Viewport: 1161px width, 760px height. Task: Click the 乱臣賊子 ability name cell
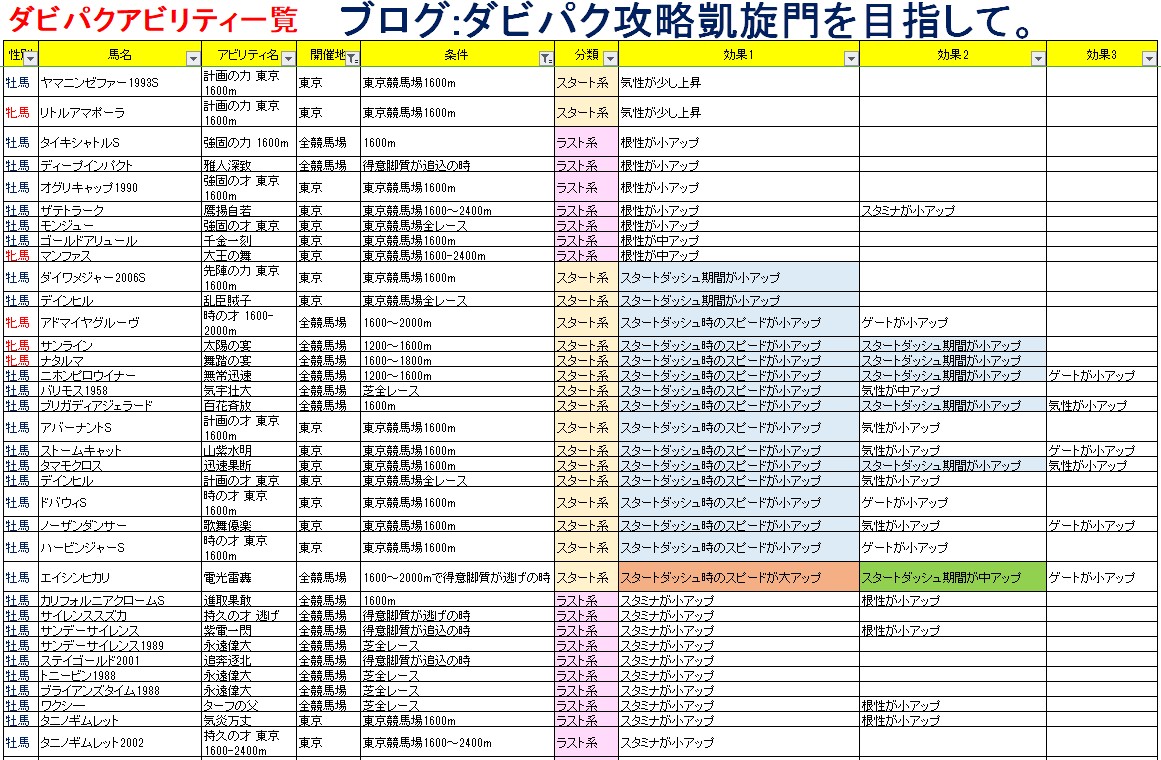tap(249, 300)
